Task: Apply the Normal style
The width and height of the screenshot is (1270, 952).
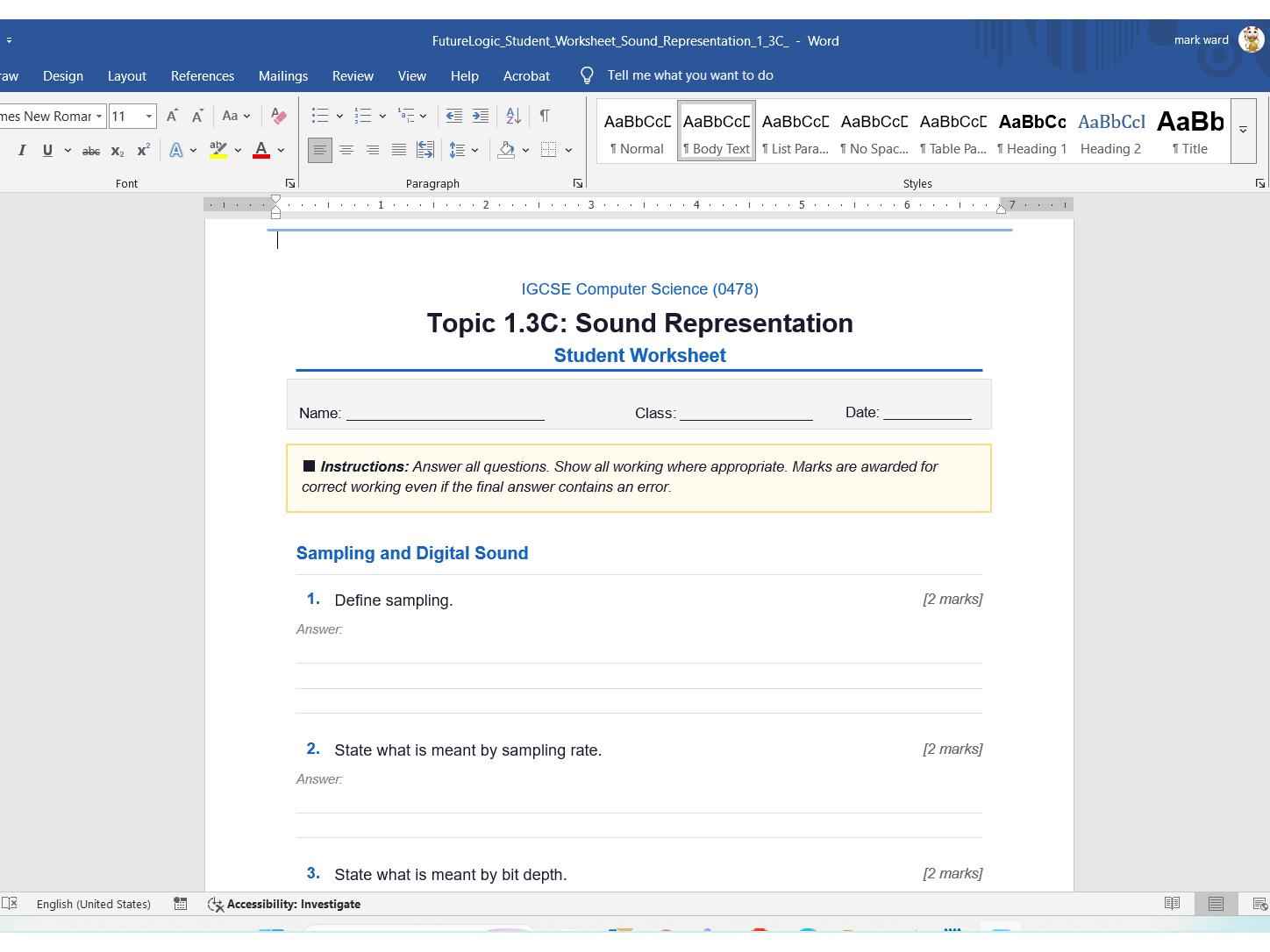Action: (x=638, y=131)
